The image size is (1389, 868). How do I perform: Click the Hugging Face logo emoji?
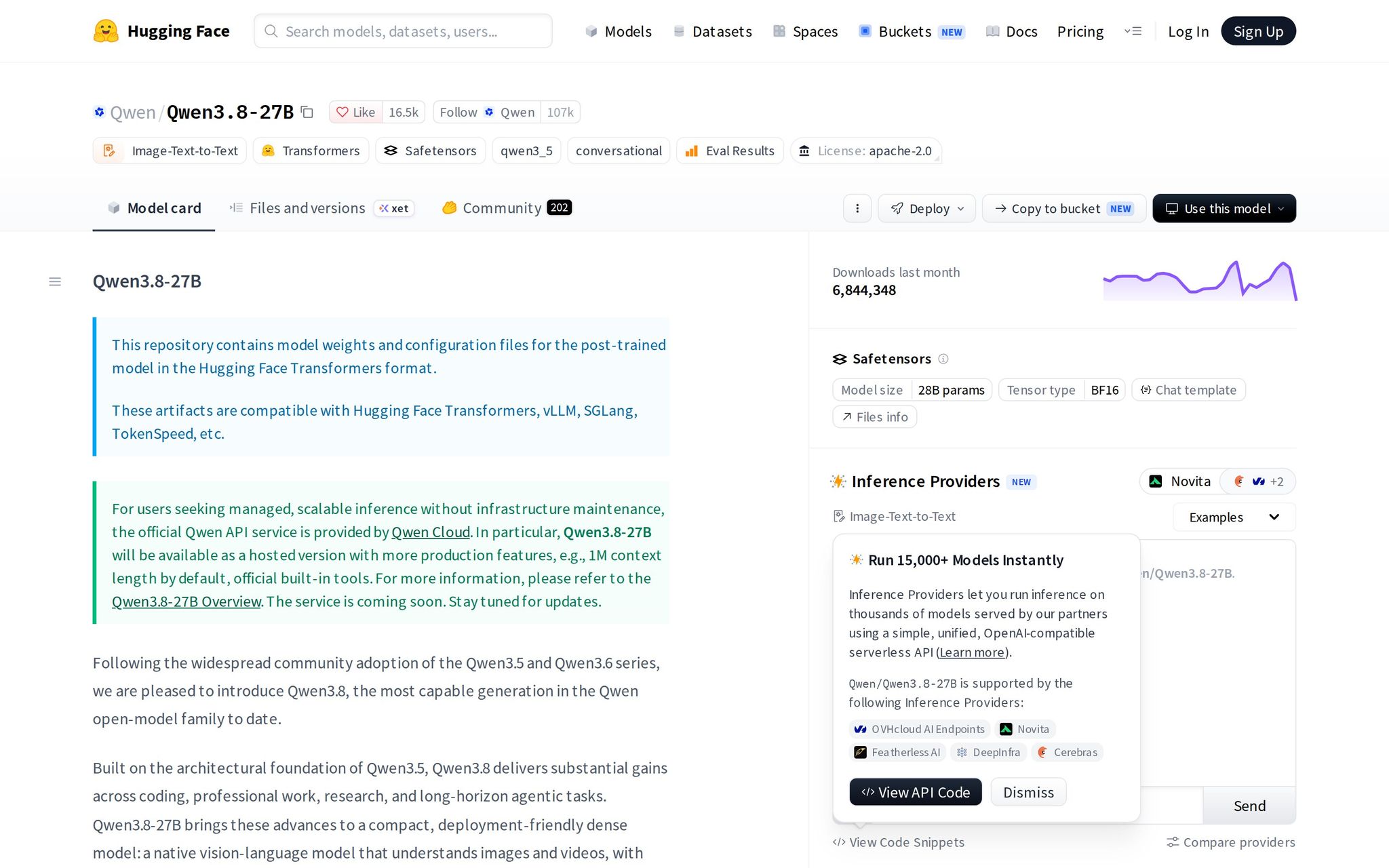[x=106, y=31]
